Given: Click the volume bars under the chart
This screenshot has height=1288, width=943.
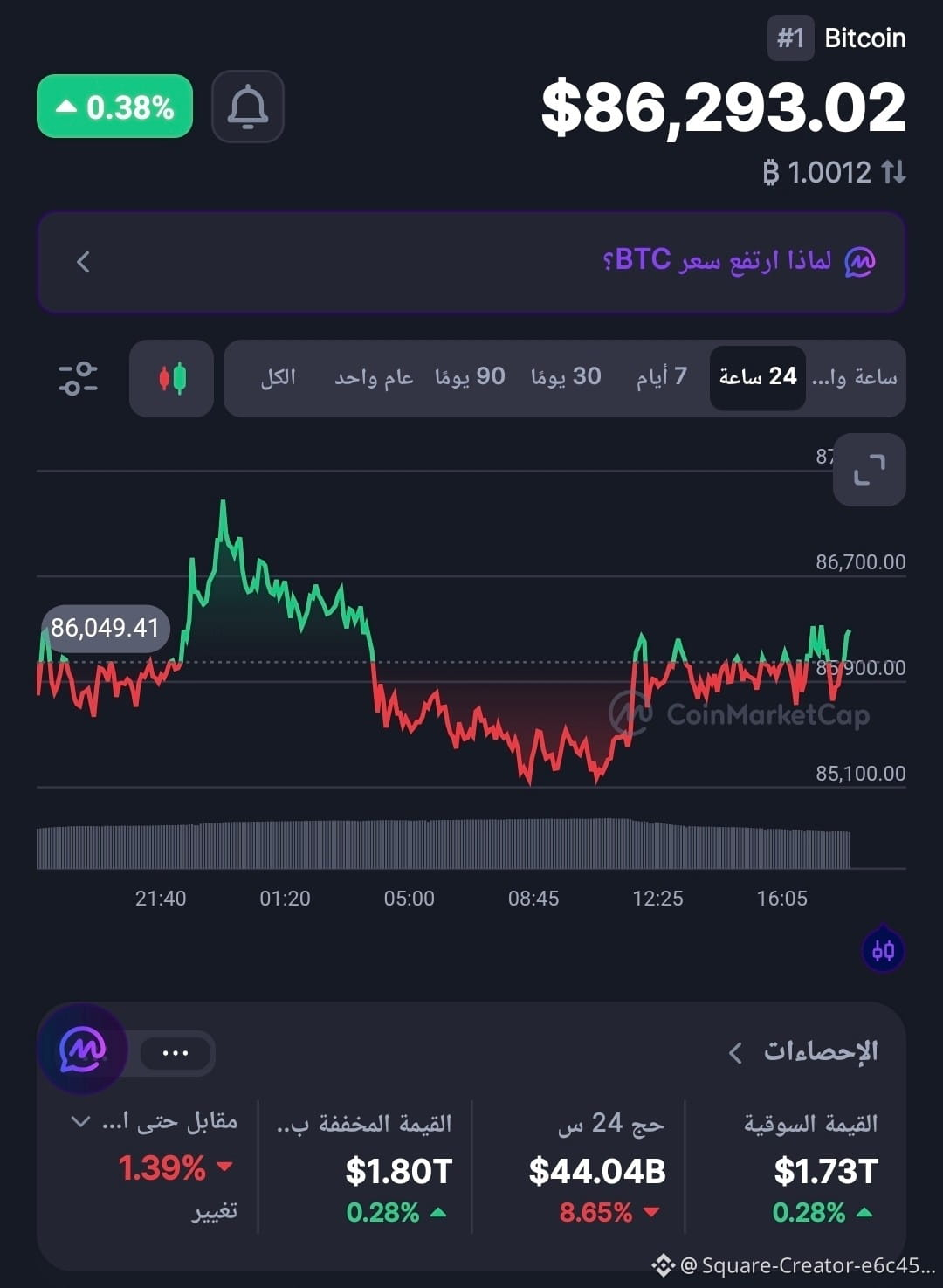Looking at the screenshot, I should [x=444, y=844].
